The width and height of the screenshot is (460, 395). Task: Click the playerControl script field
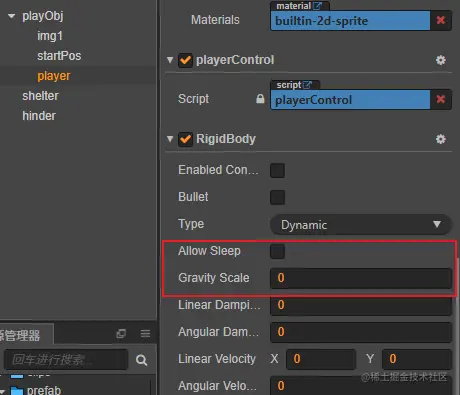pos(350,100)
